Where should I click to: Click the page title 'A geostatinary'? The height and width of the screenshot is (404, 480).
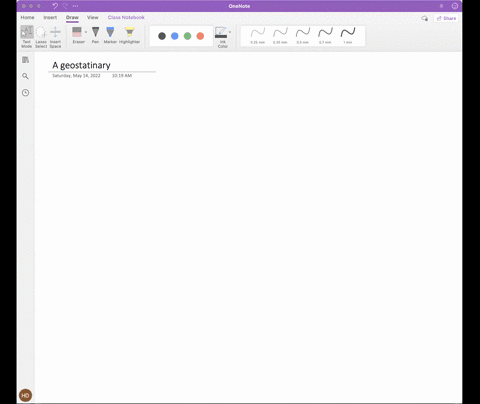(x=81, y=65)
